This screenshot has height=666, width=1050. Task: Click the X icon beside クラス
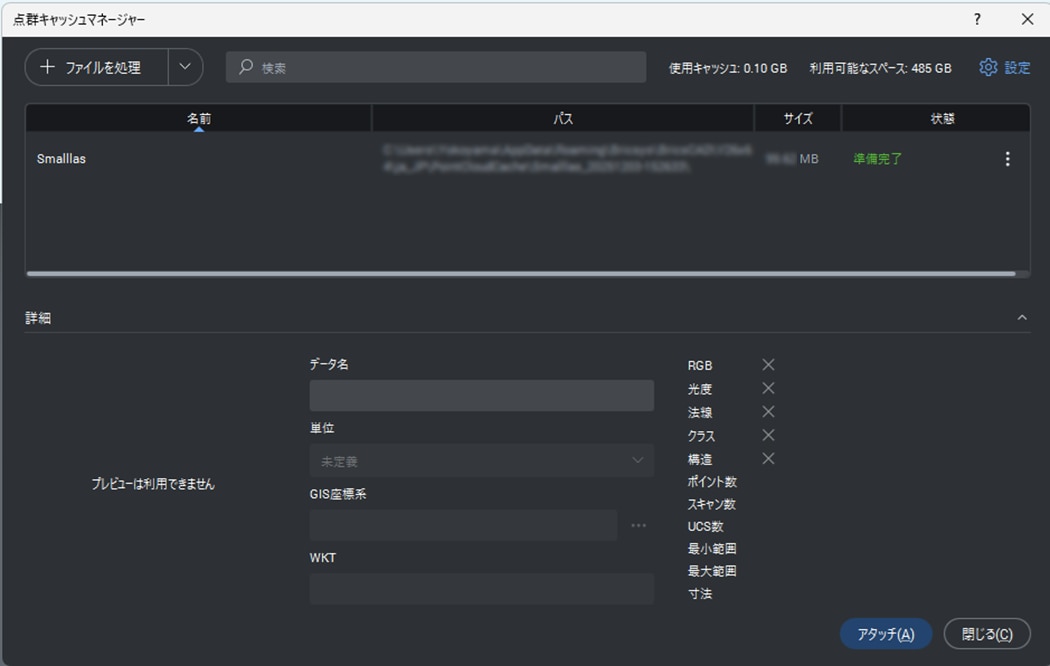point(768,435)
